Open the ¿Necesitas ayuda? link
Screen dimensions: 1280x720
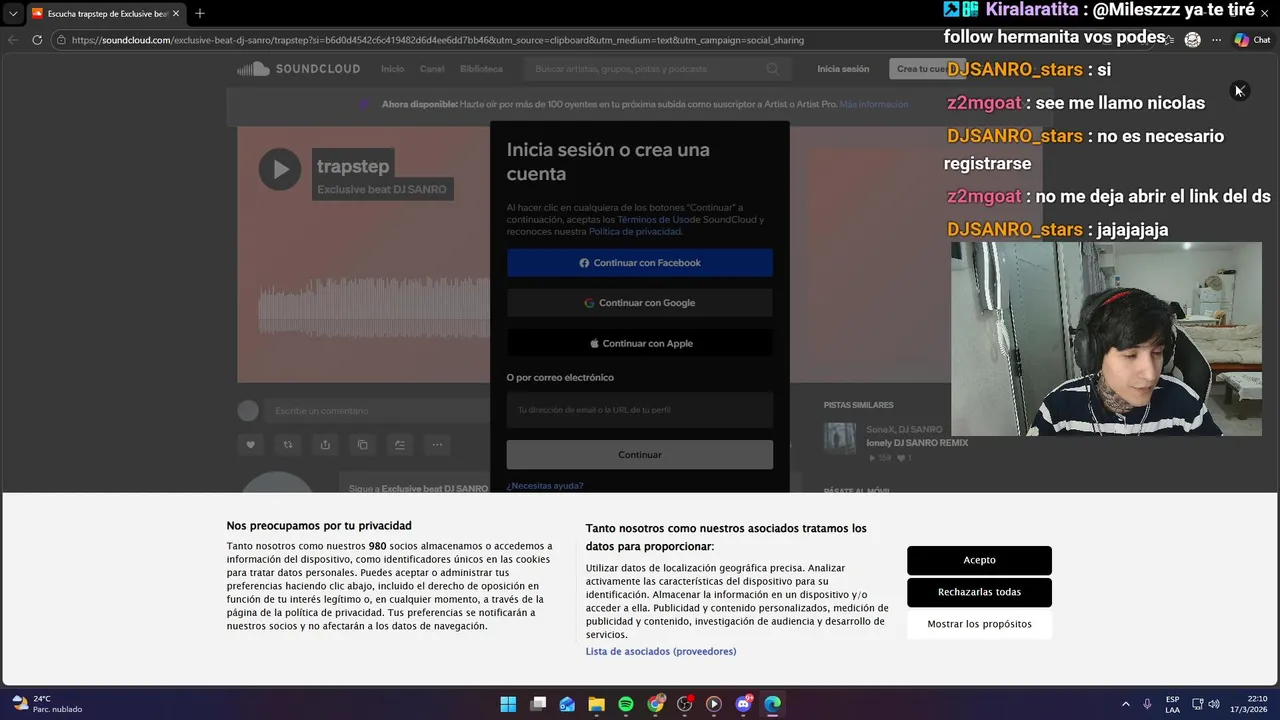(x=545, y=486)
